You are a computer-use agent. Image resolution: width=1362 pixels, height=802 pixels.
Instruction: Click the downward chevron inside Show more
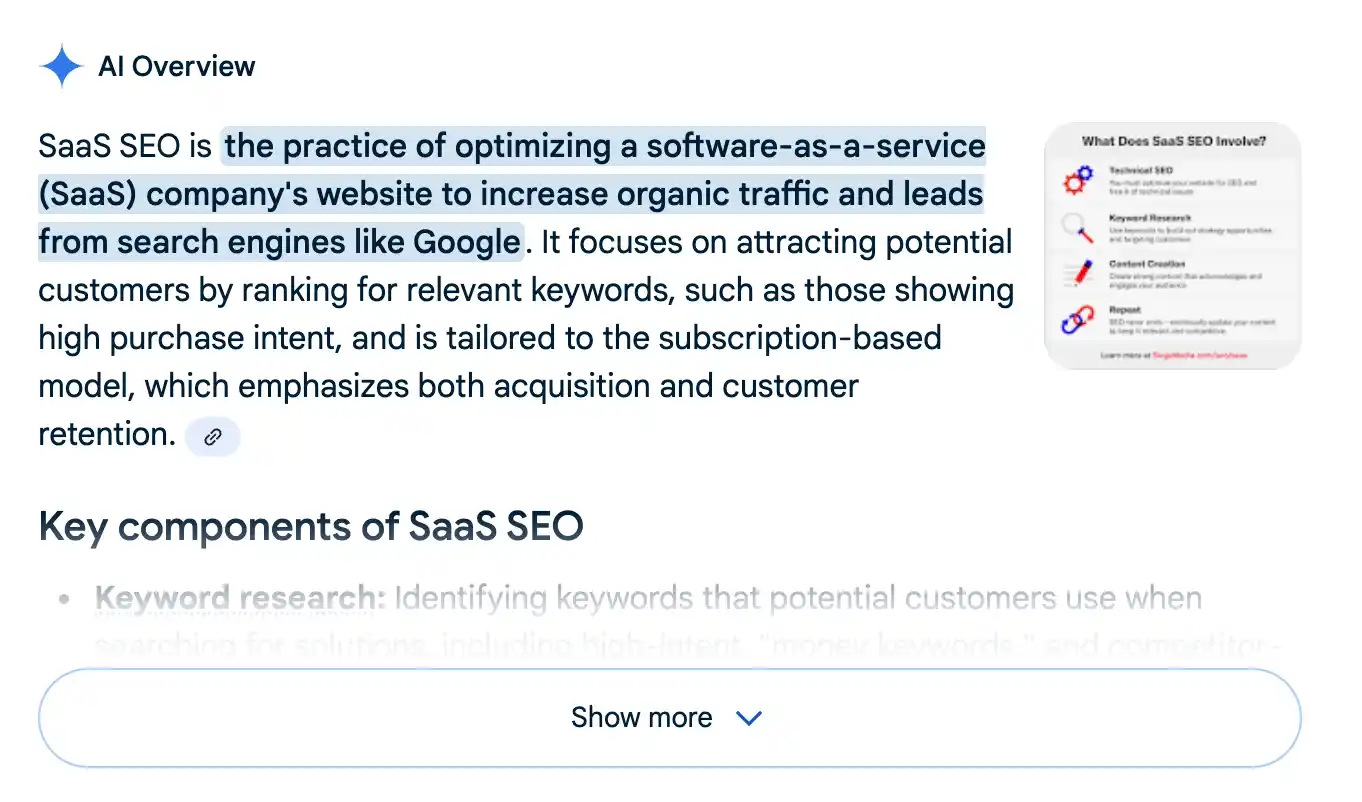tap(748, 717)
